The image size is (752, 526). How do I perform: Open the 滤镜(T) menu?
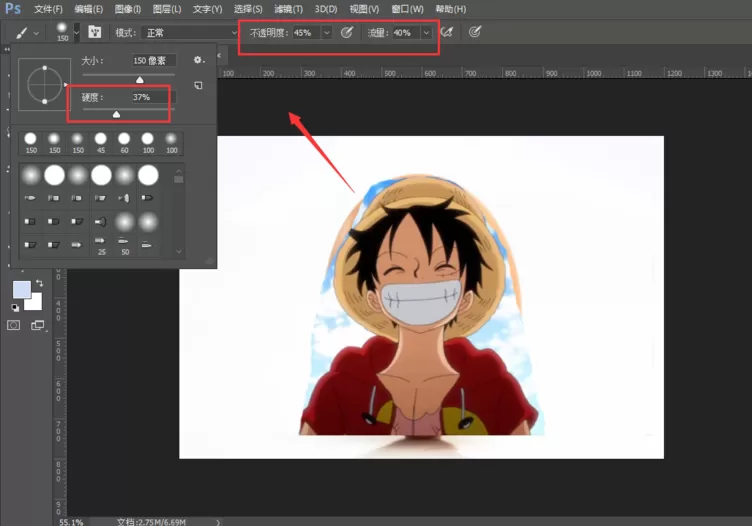[x=288, y=9]
